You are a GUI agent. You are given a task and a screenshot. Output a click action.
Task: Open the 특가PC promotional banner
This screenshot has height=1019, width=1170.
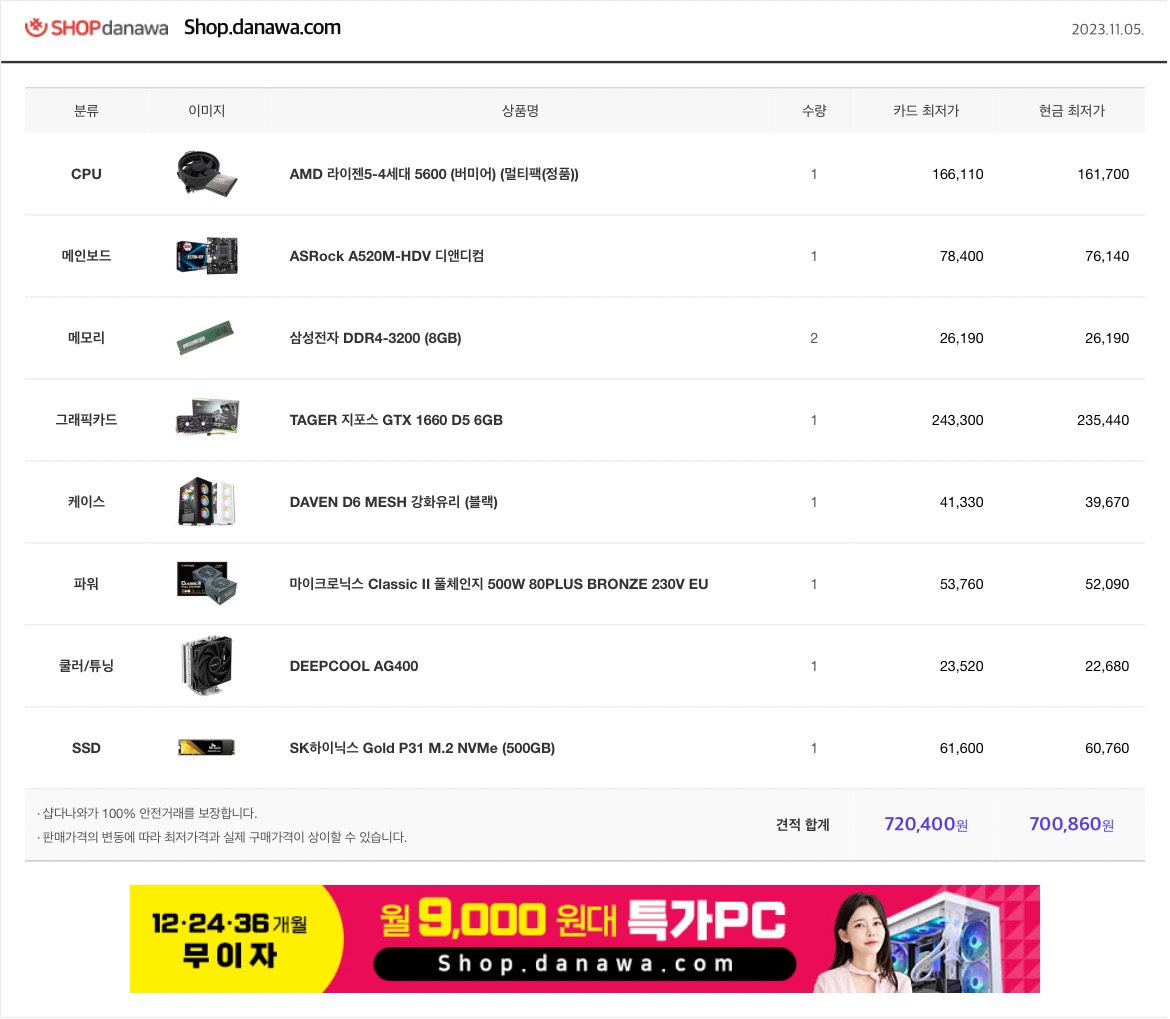(585, 939)
